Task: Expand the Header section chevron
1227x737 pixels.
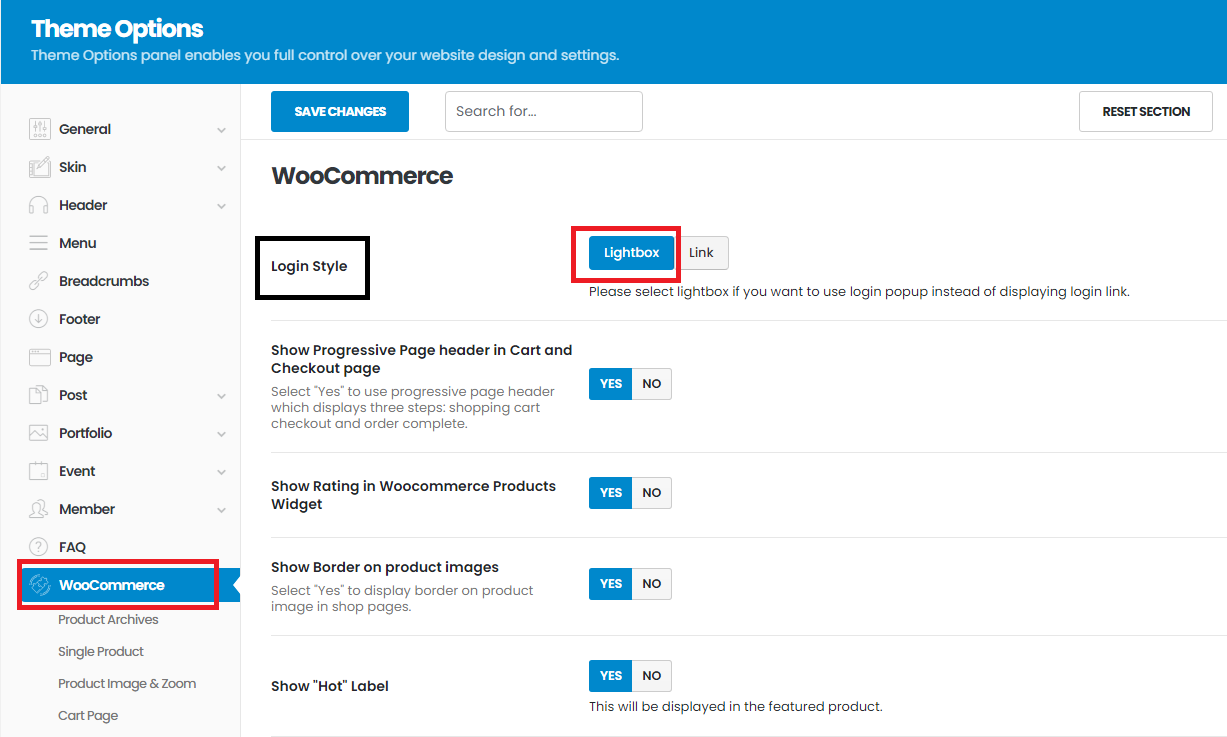Action: [221, 206]
